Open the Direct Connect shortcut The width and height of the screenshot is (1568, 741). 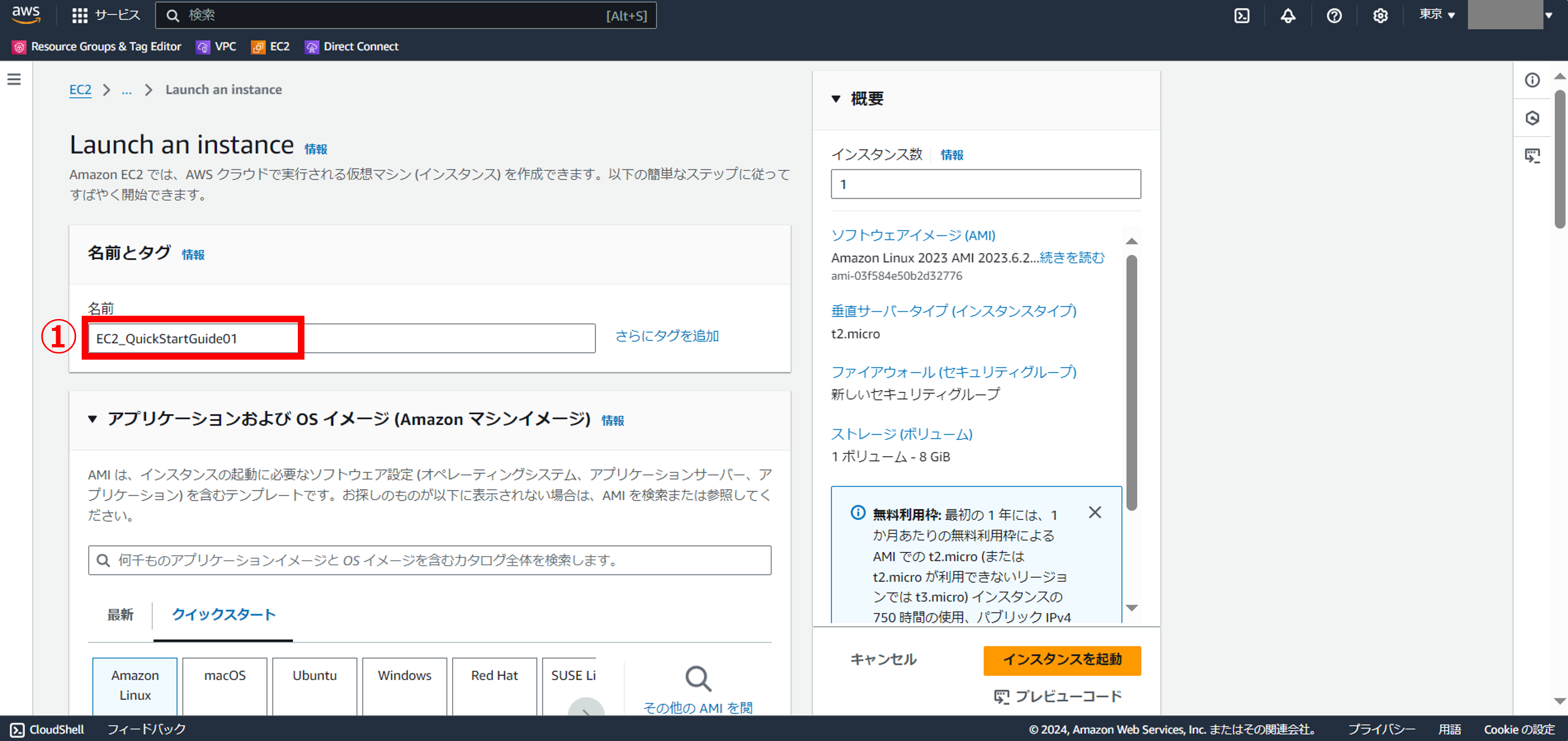(352, 47)
